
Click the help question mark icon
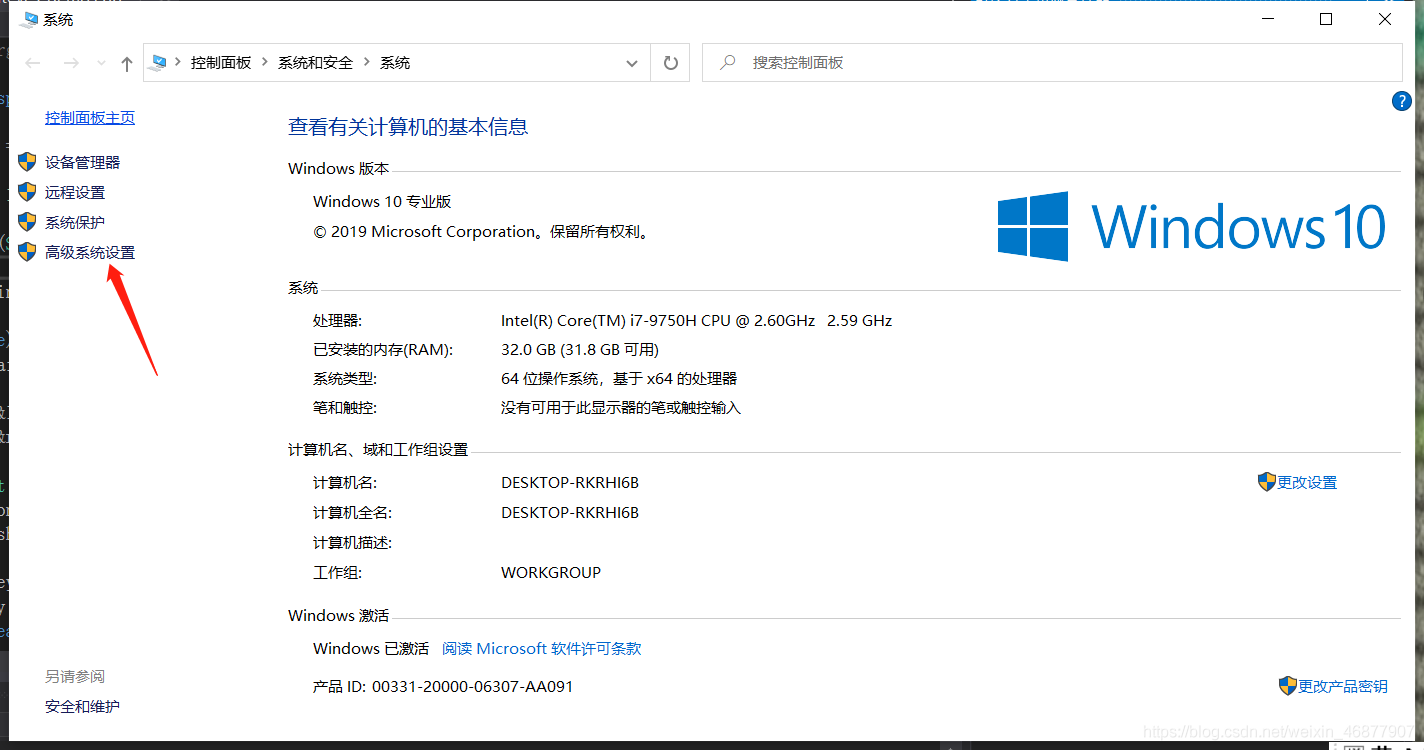[x=1401, y=101]
